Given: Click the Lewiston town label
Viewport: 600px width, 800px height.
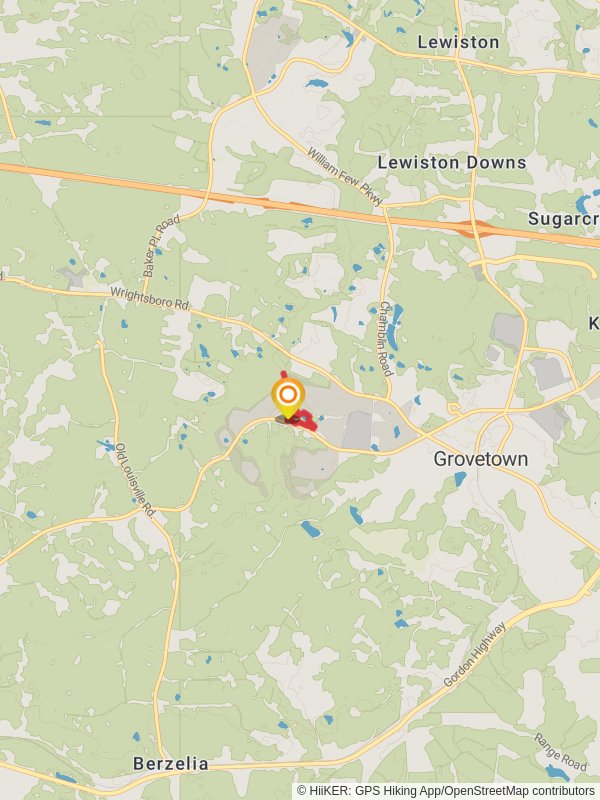Looking at the screenshot, I should pyautogui.click(x=458, y=42).
